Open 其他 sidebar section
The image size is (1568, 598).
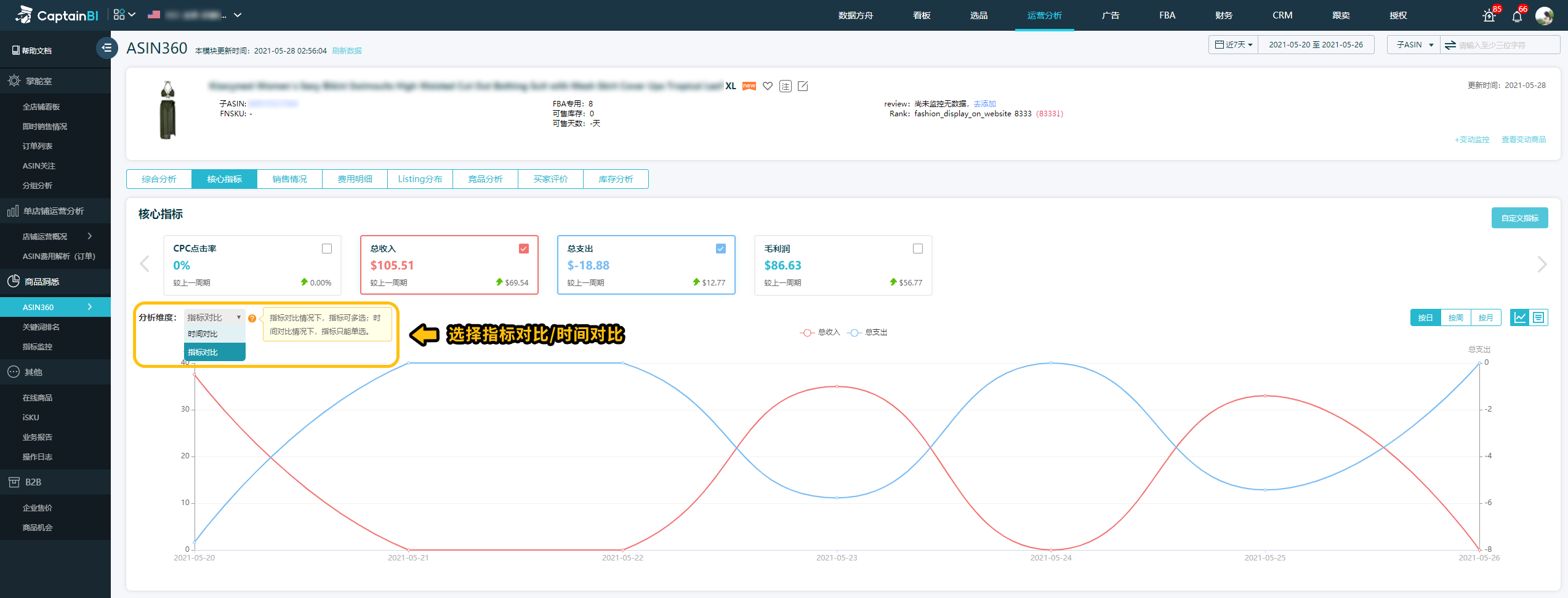55,372
